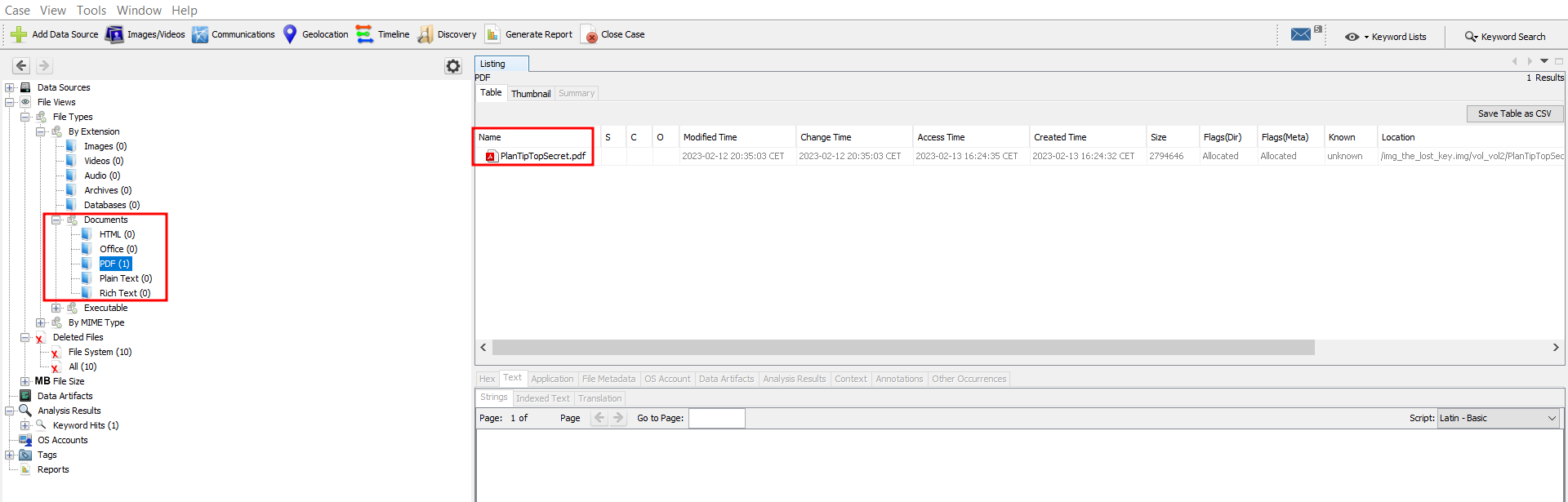Screen dimensions: 1568x502
Task: Select deleted File System (10) node
Action: tap(100, 352)
